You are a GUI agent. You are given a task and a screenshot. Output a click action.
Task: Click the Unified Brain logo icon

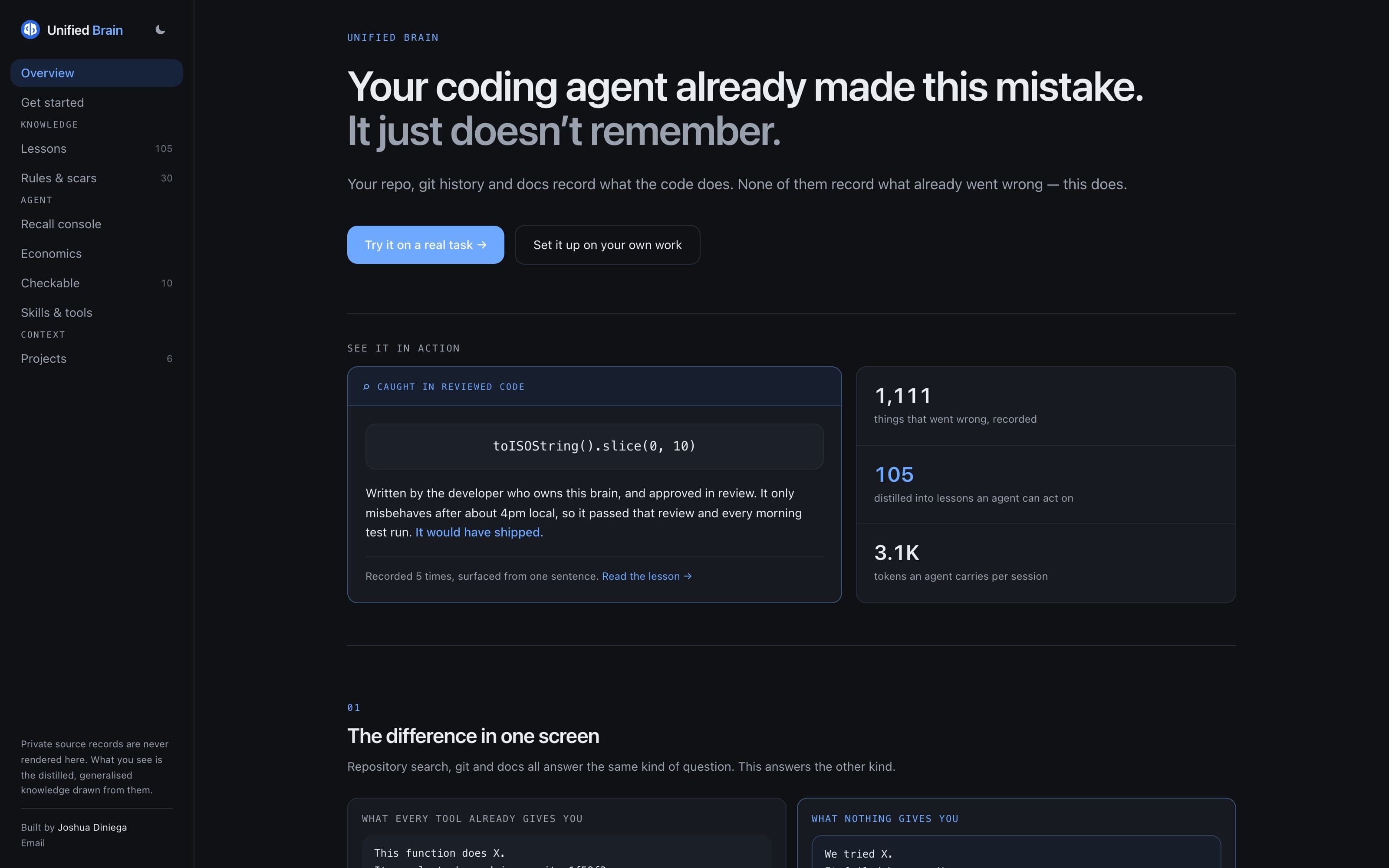point(30,29)
